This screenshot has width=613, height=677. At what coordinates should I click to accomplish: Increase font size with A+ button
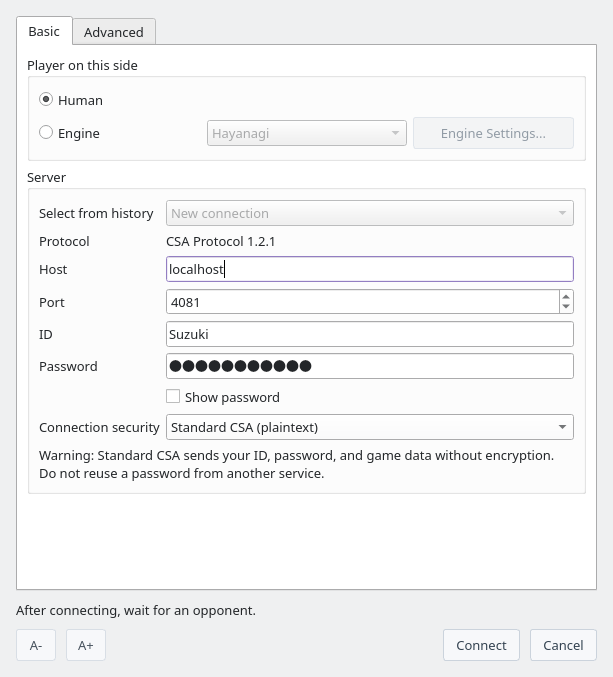click(x=85, y=645)
